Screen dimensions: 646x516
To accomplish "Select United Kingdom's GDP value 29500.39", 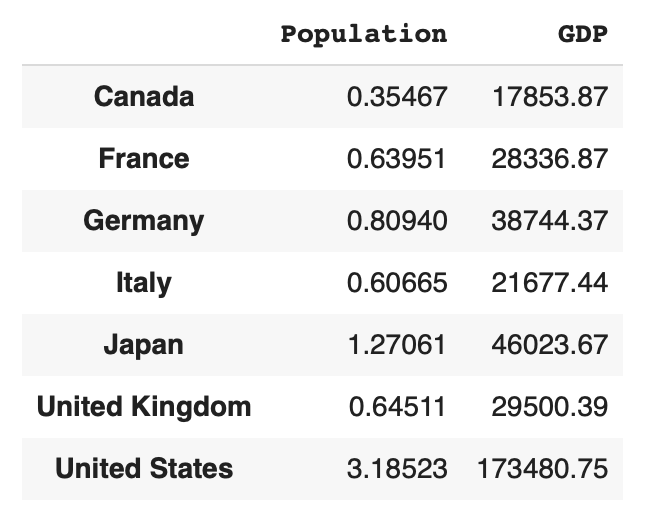I will pyautogui.click(x=549, y=407).
